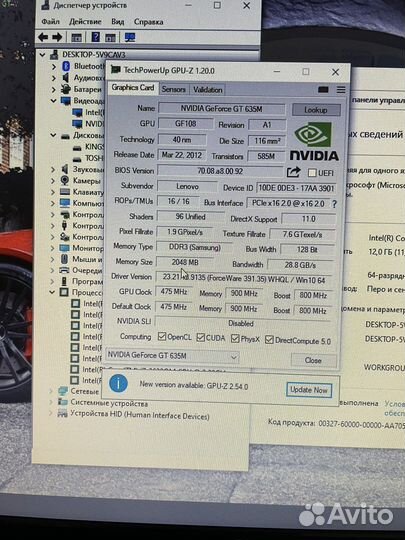The width and height of the screenshot is (405, 540).
Task: Click the Forward arrow in Device Manager toolbar
Action: (x=58, y=37)
